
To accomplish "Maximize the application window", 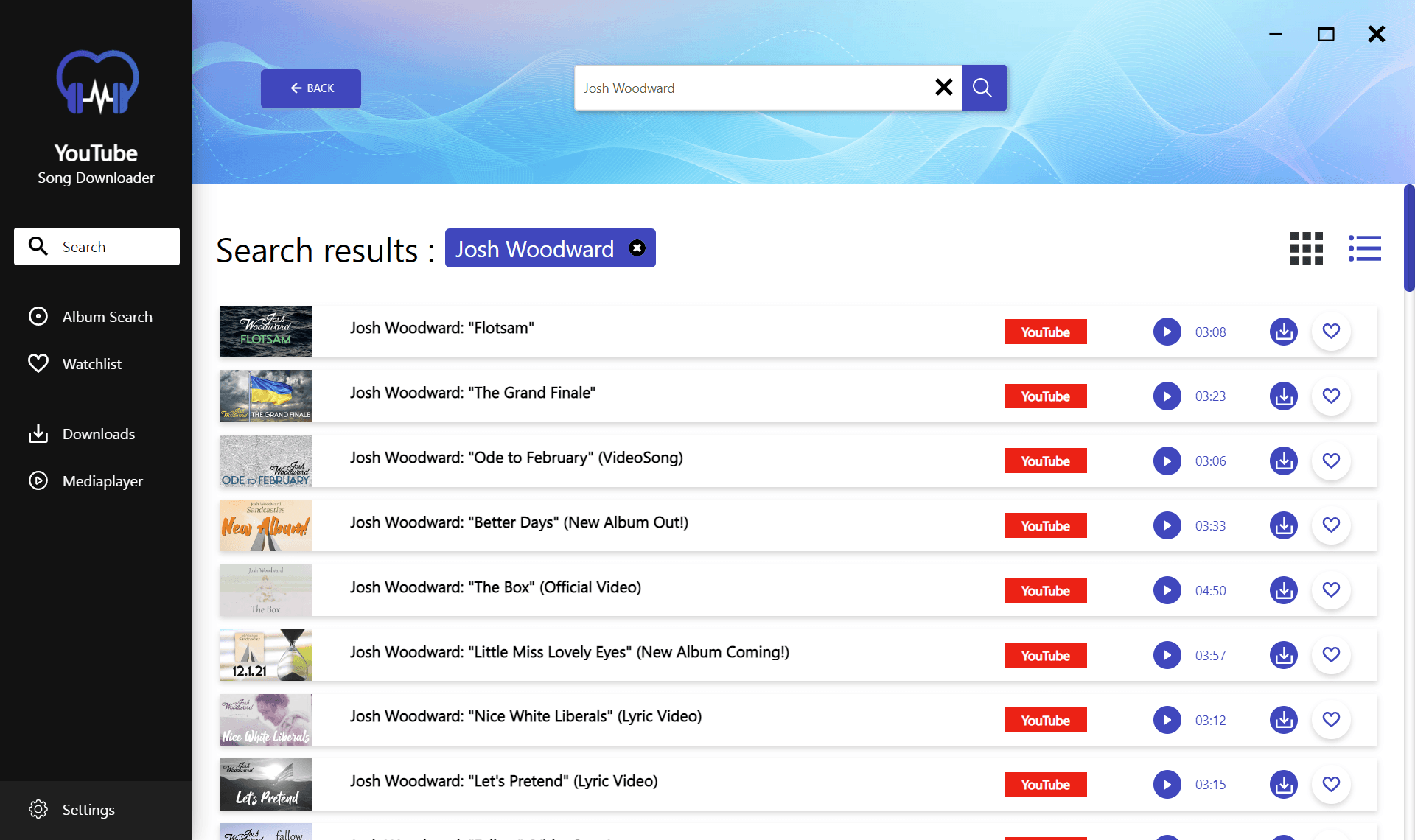I will coord(1326,34).
